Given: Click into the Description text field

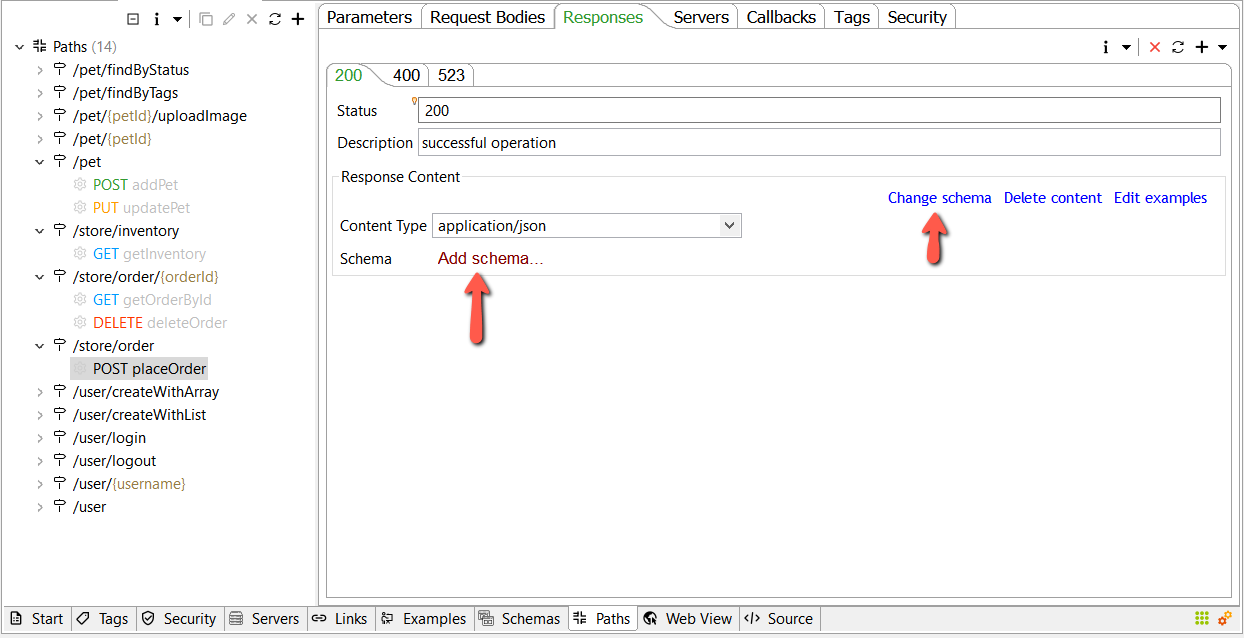Looking at the screenshot, I should [x=819, y=142].
